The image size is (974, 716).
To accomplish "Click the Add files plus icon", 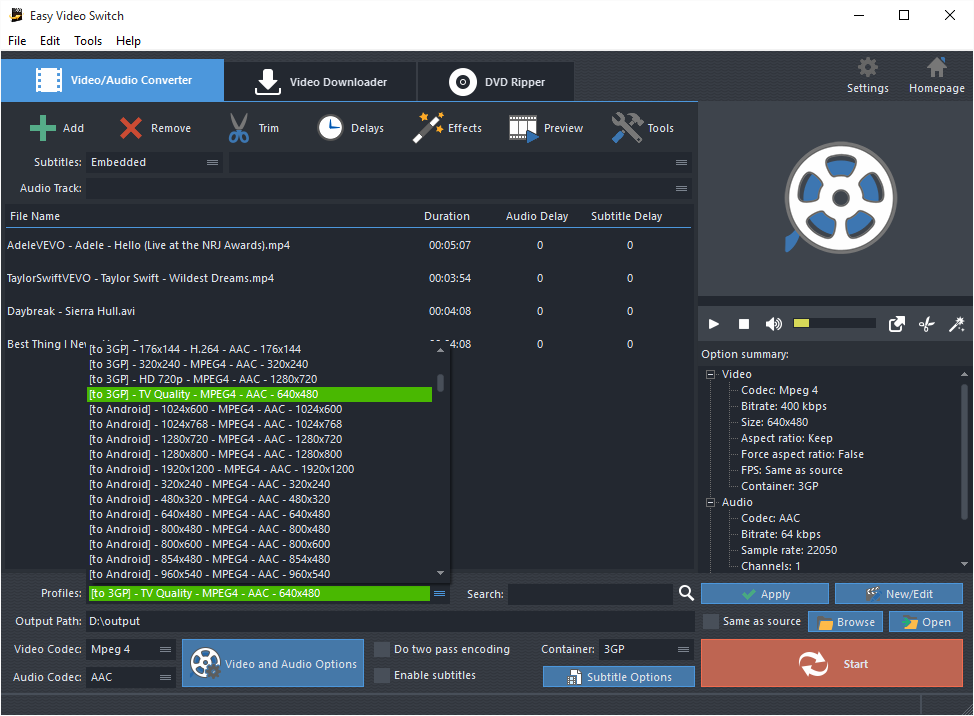I will 43,128.
